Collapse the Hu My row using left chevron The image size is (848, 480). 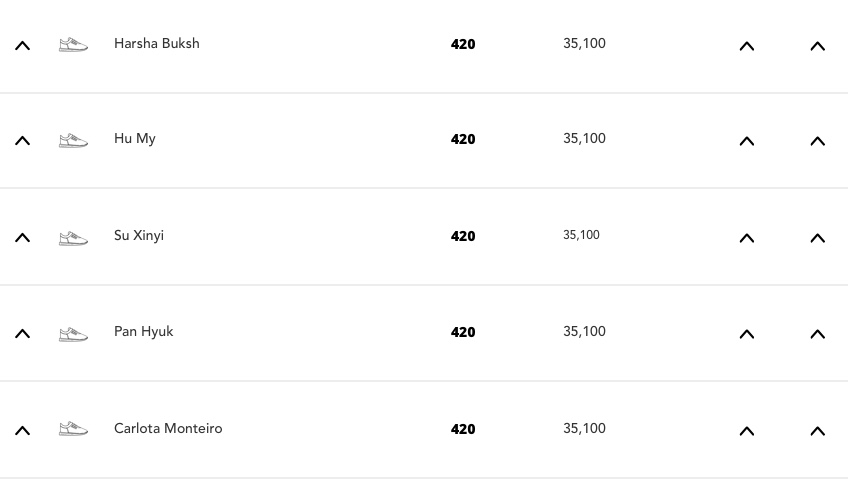pyautogui.click(x=22, y=141)
